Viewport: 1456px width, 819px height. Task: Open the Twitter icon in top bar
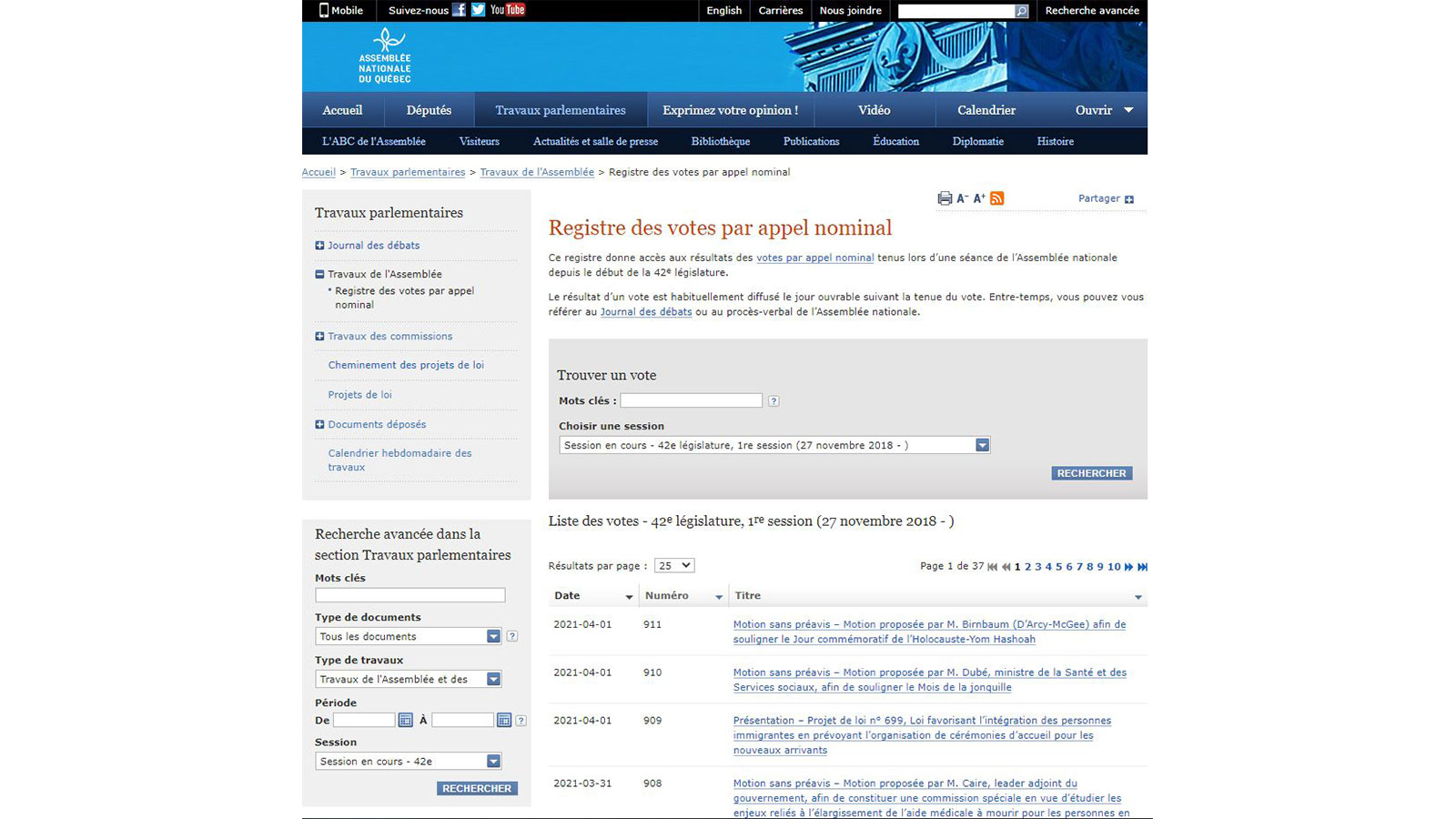coord(478,10)
